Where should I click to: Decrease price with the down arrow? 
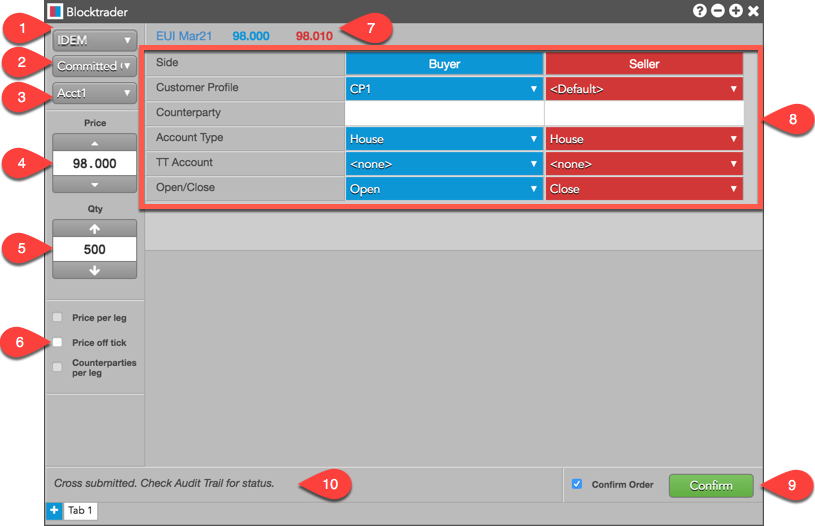[x=94, y=185]
